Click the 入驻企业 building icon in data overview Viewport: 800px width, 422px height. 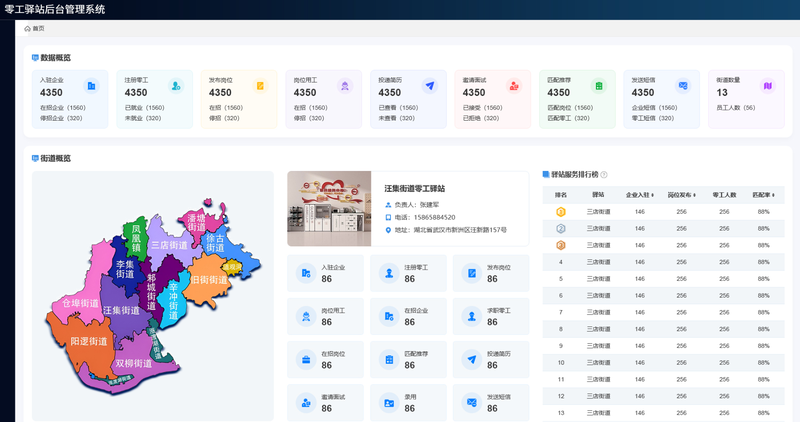click(x=91, y=86)
